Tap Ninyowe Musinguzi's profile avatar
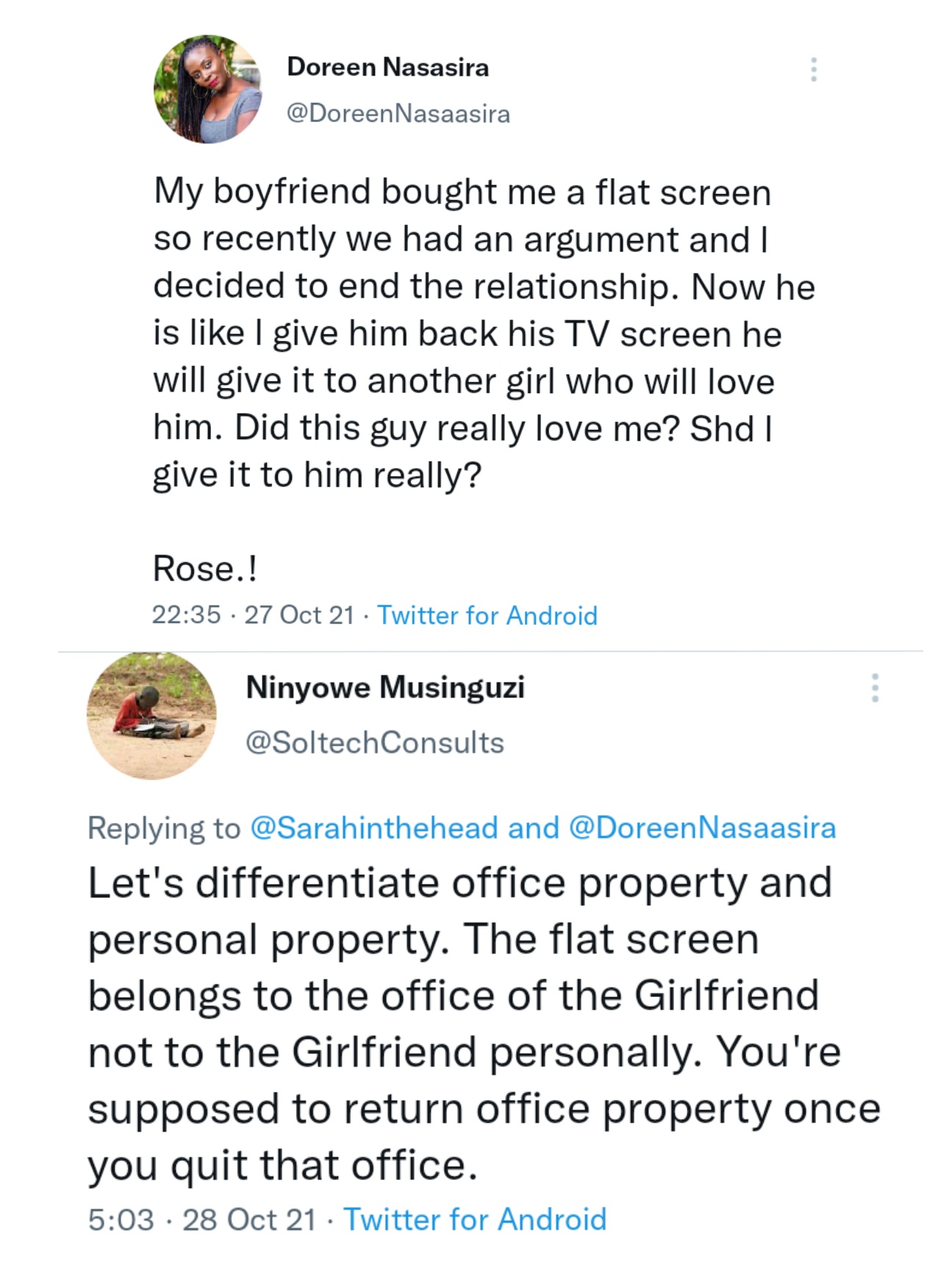 pos(151,716)
